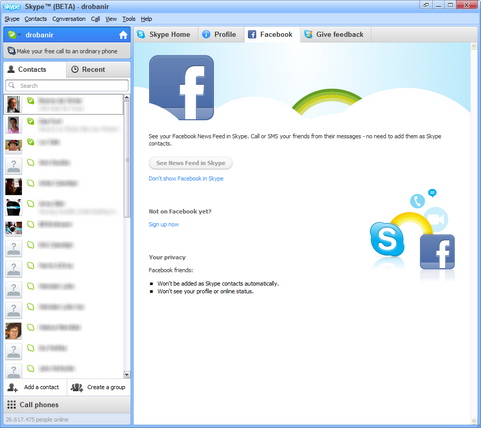This screenshot has height=428, width=481.
Task: Switch to the Recent tab
Action: click(98, 69)
